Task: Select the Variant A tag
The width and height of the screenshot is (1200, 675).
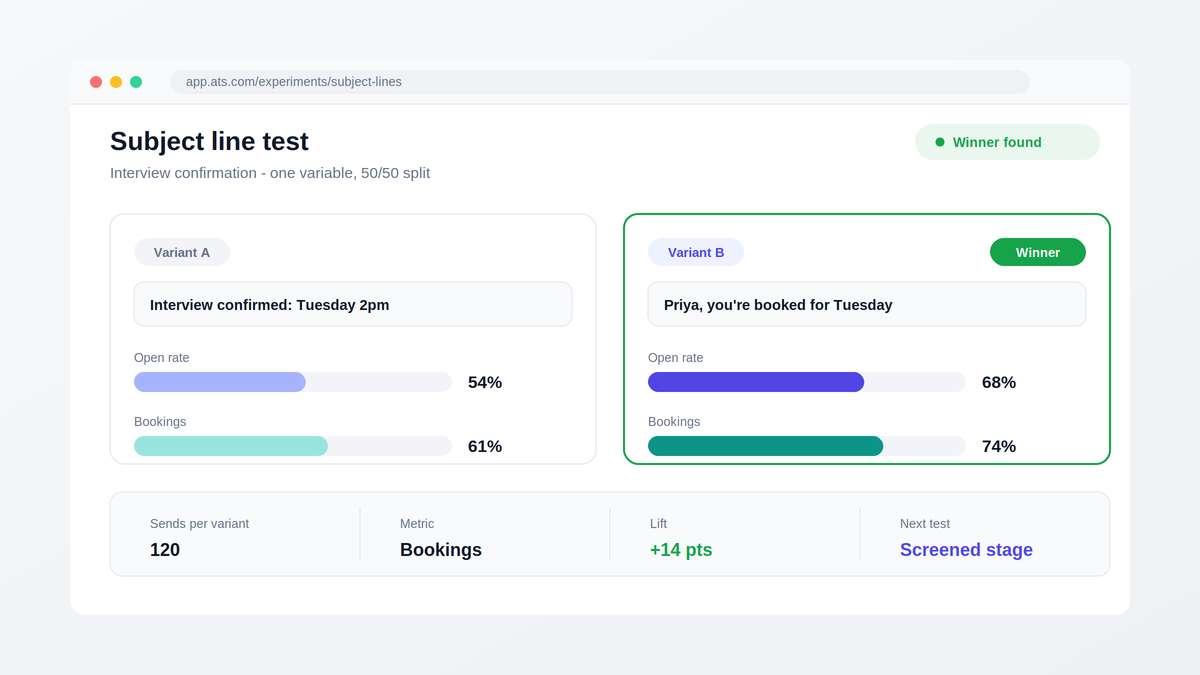Action: pos(182,252)
